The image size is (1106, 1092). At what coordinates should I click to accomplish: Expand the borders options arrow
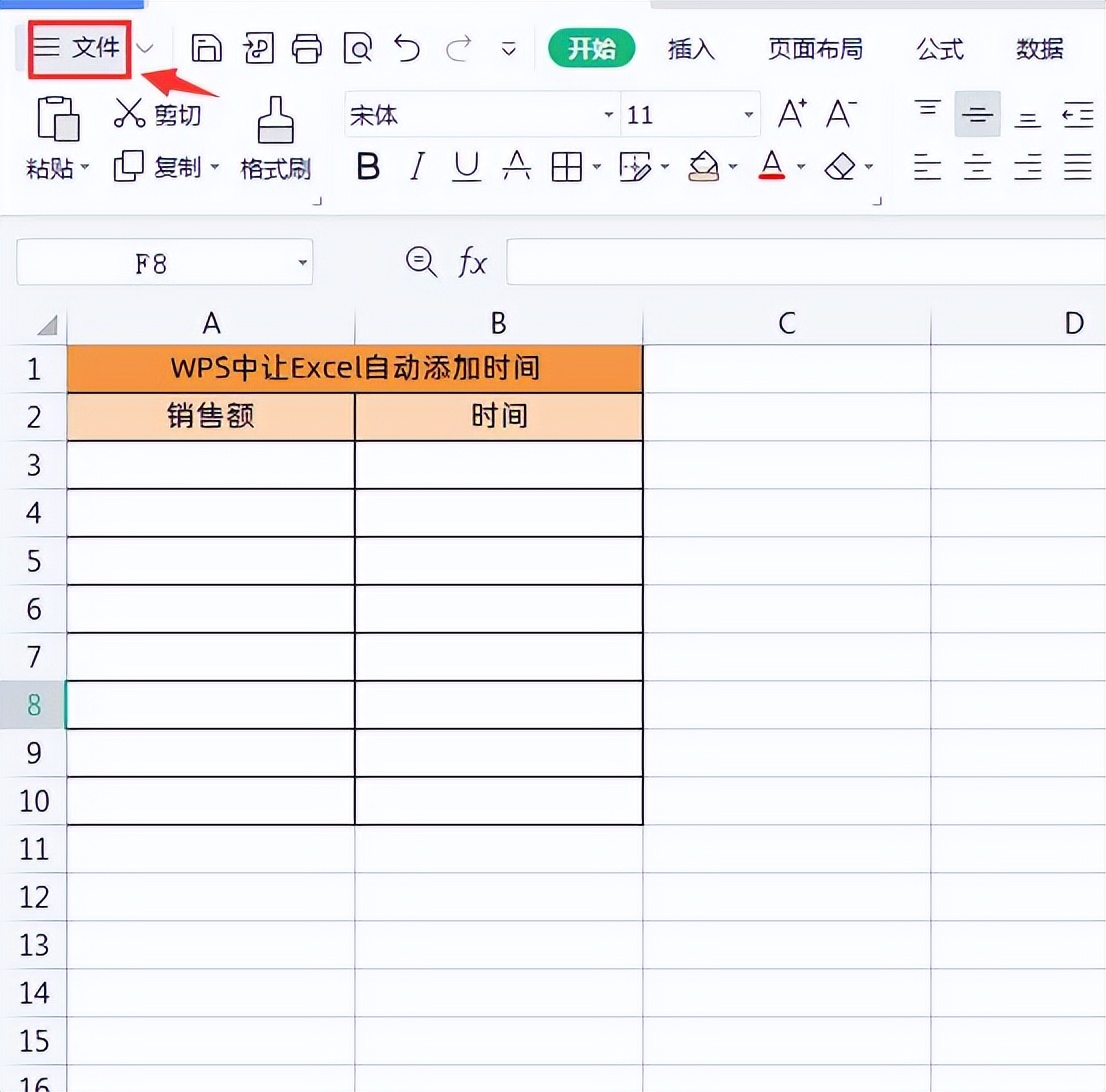(597, 167)
